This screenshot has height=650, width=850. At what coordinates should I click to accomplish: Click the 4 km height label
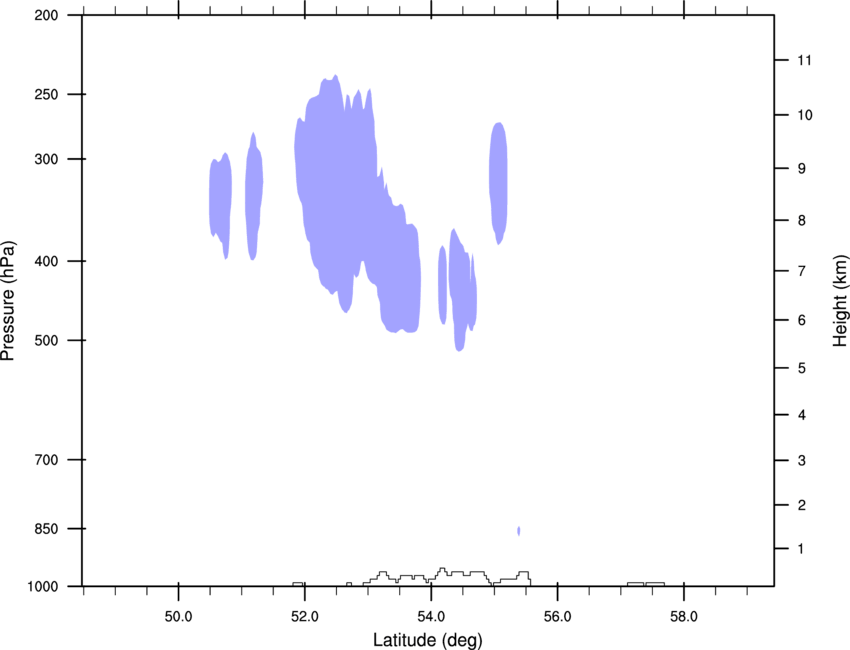point(802,415)
